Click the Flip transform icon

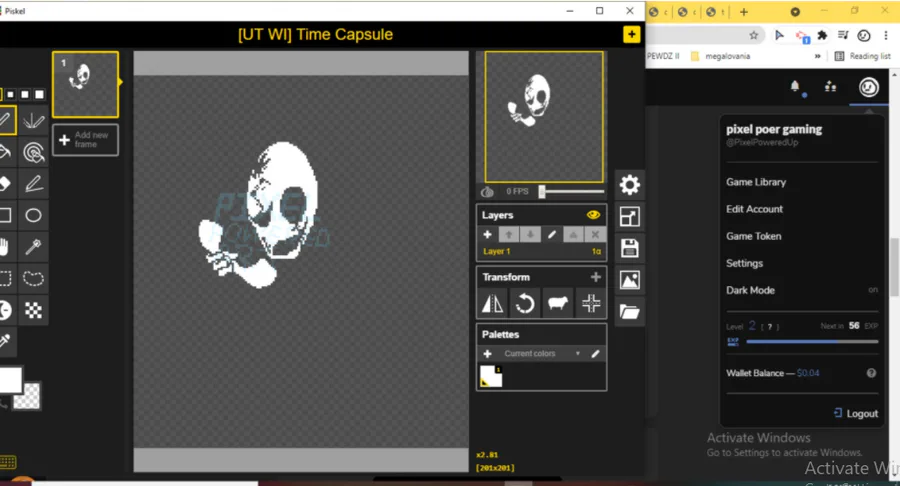pos(492,304)
